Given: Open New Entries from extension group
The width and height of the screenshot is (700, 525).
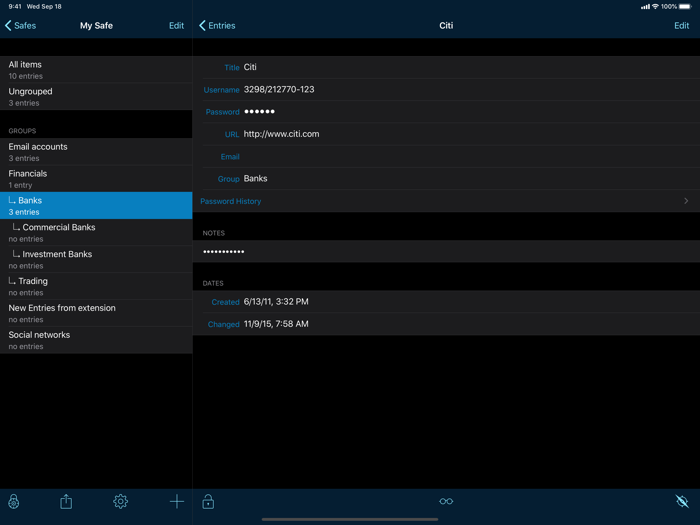Looking at the screenshot, I should [x=96, y=313].
